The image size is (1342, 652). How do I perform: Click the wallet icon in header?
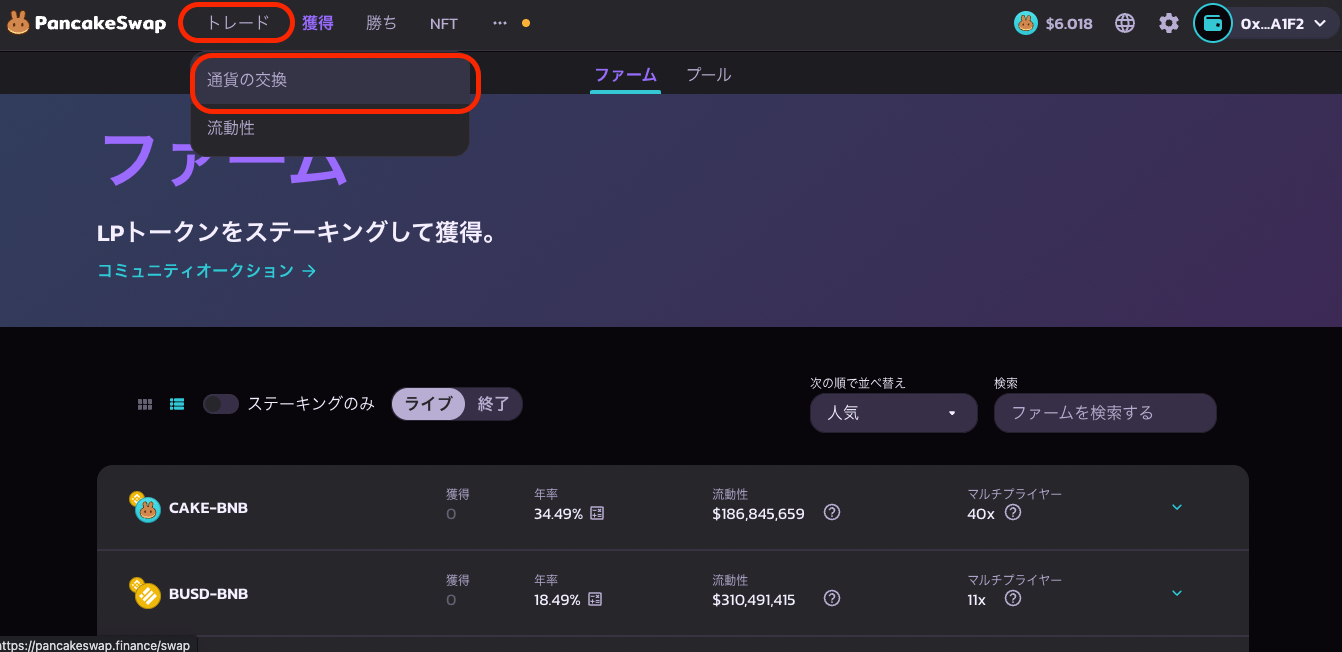click(x=1213, y=23)
